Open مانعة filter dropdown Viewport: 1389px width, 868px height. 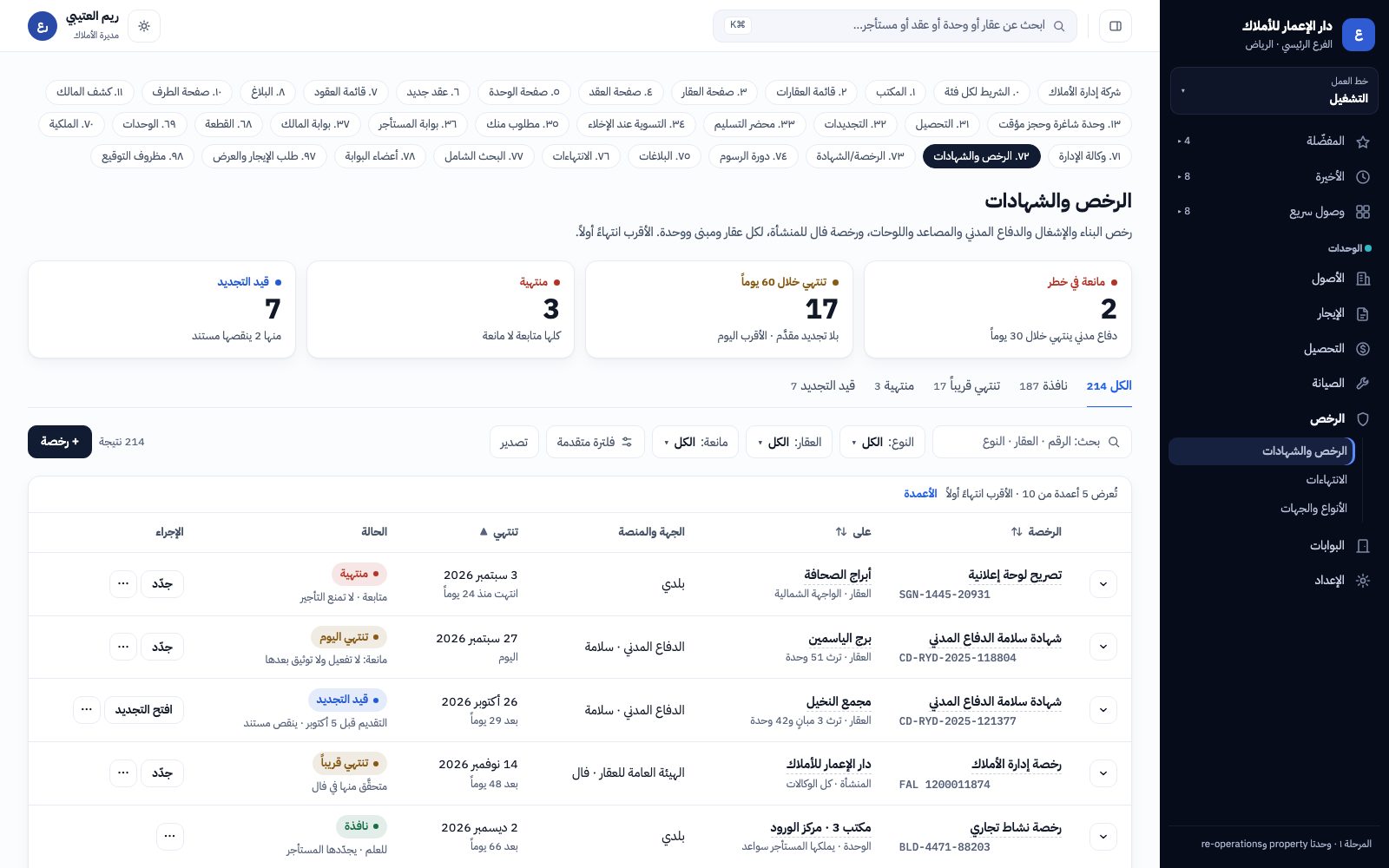[696, 442]
